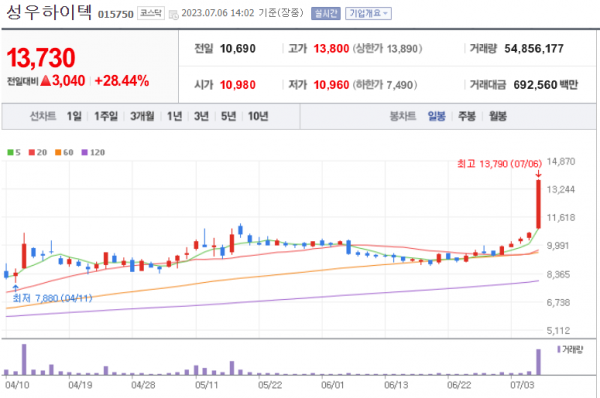Screen dimensions: 600x398
Task: Select the 1주일 line chart tab
Action: [106, 116]
